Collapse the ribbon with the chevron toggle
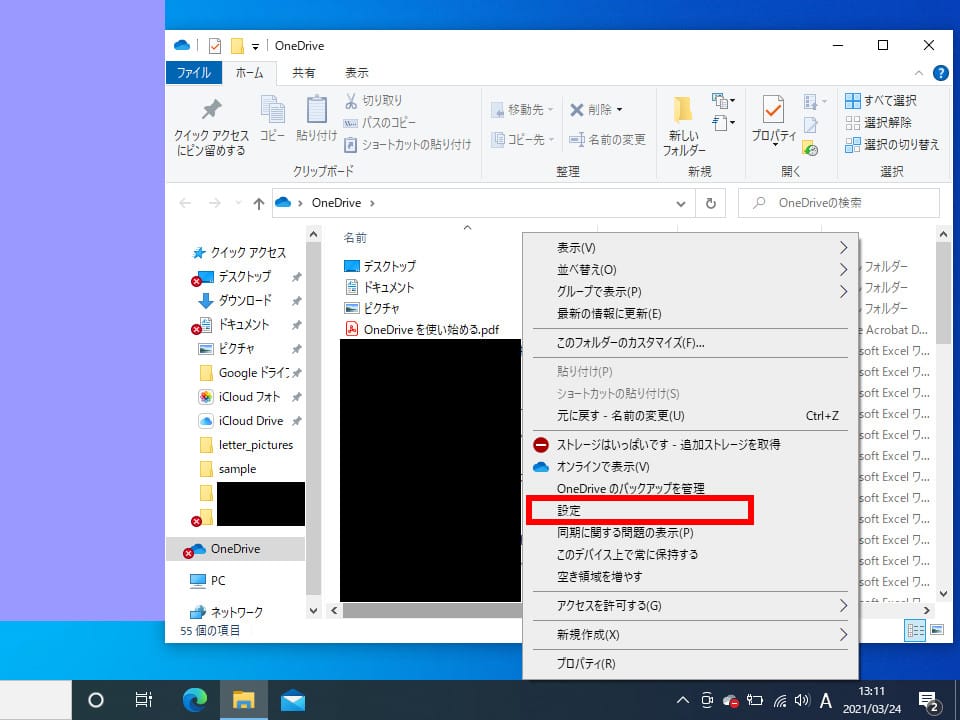The width and height of the screenshot is (960, 720). (x=918, y=72)
